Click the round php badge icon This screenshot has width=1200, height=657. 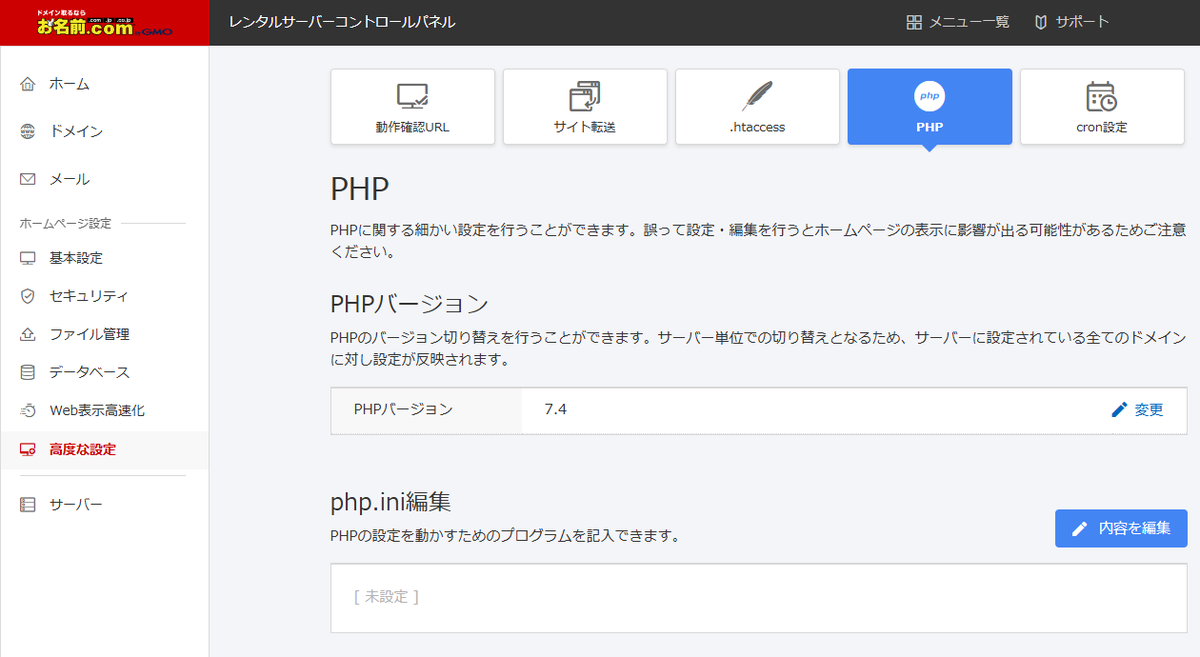930,96
